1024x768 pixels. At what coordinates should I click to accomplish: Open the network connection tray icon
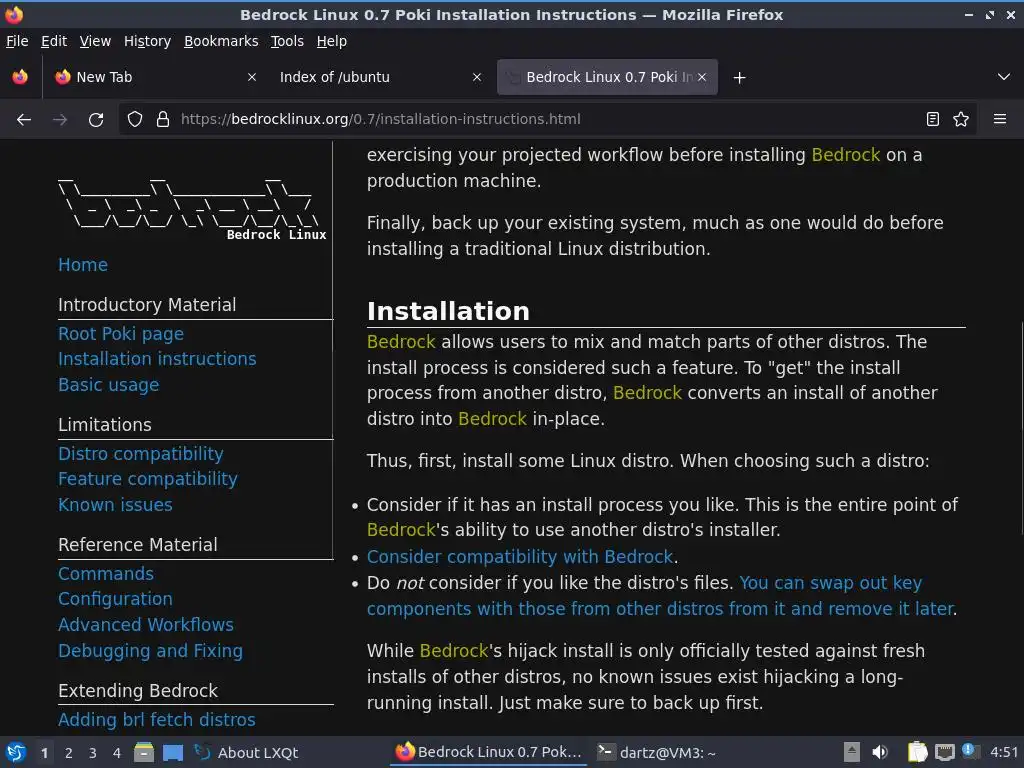(x=944, y=753)
